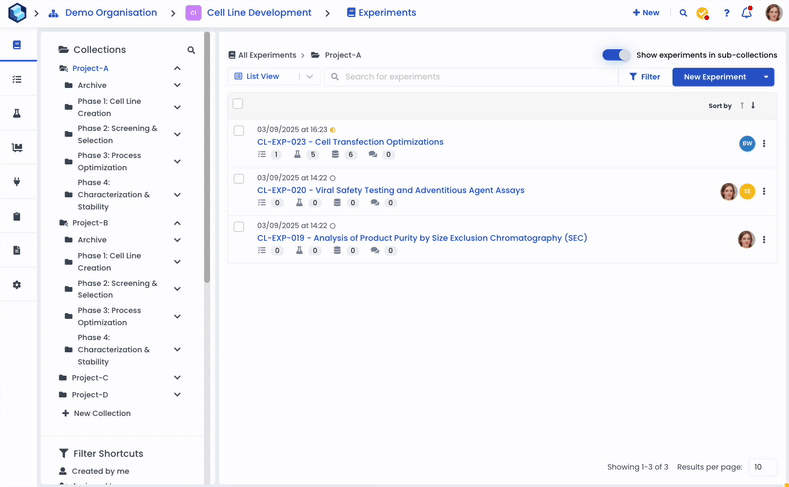Toggle Show experiments in sub-collections switch
Viewport: 789px width, 487px height.
616,55
